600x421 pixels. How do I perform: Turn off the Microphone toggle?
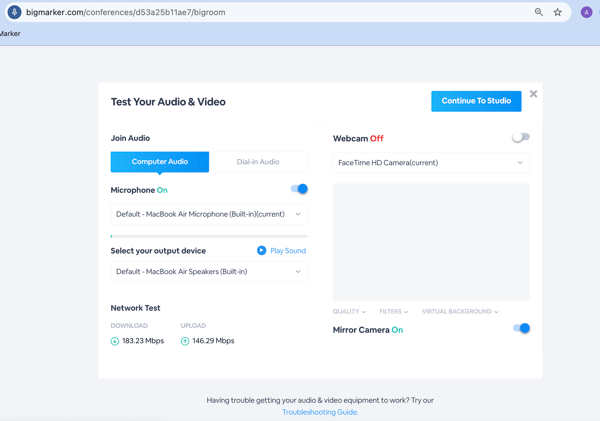pyautogui.click(x=299, y=189)
